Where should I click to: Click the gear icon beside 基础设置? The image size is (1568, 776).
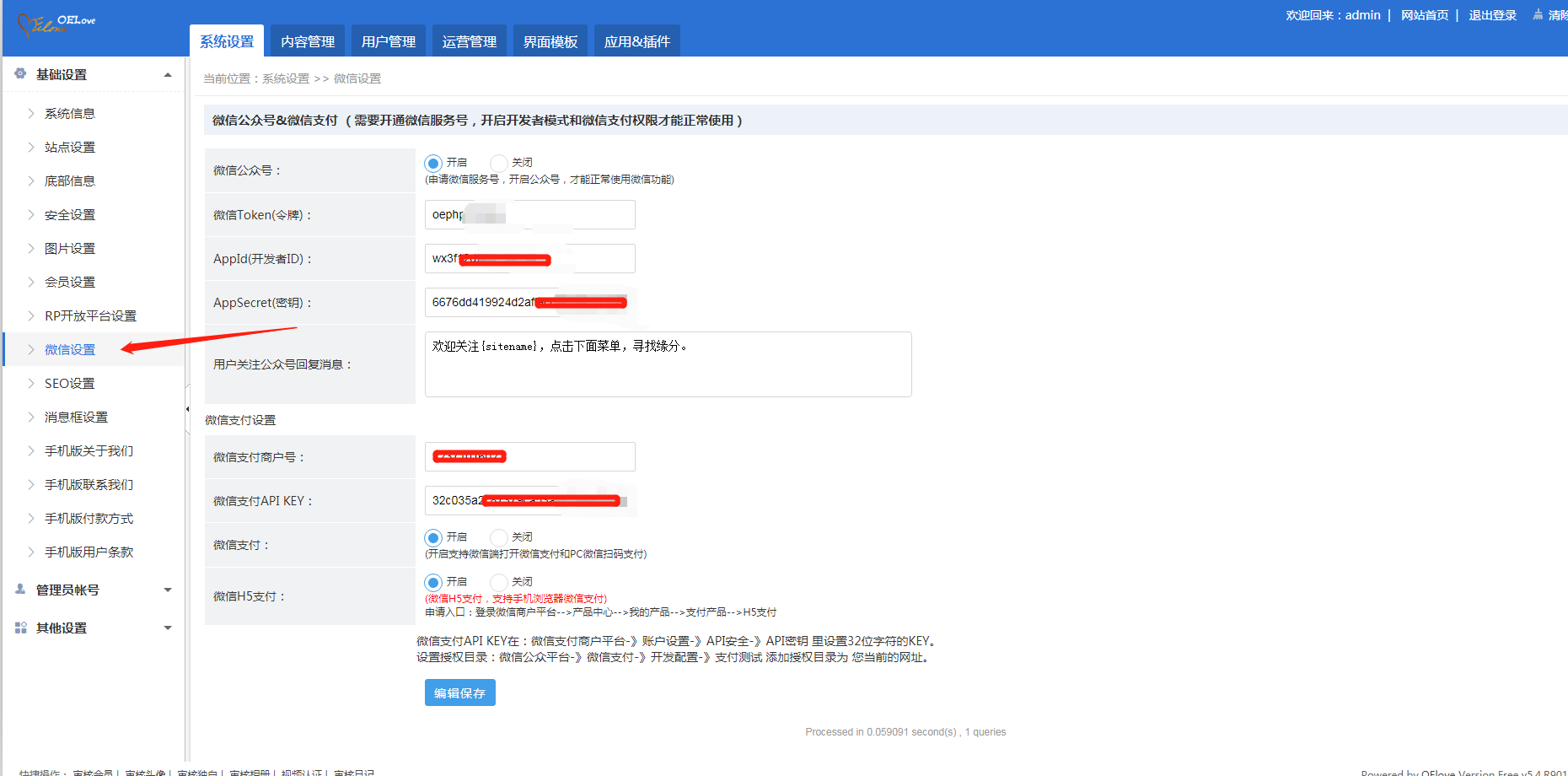click(x=20, y=74)
